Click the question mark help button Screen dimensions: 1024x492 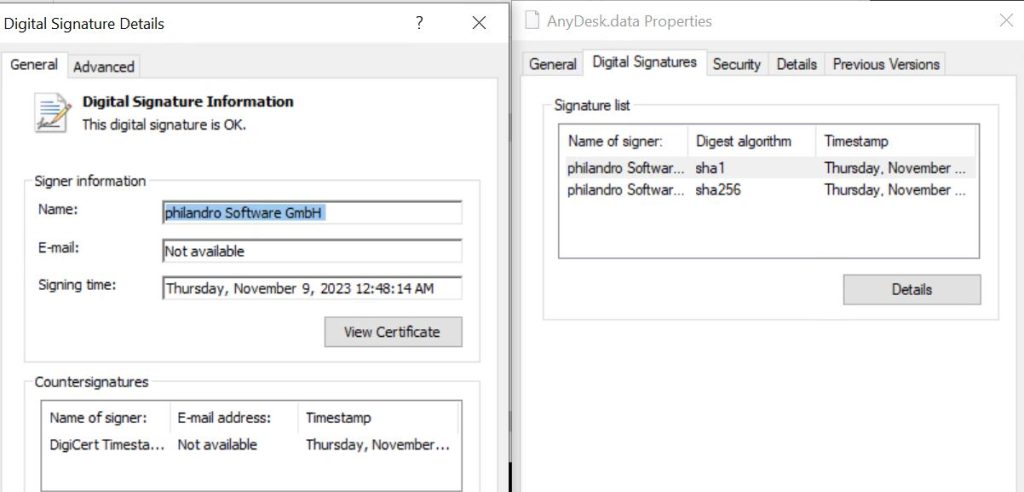(x=420, y=23)
